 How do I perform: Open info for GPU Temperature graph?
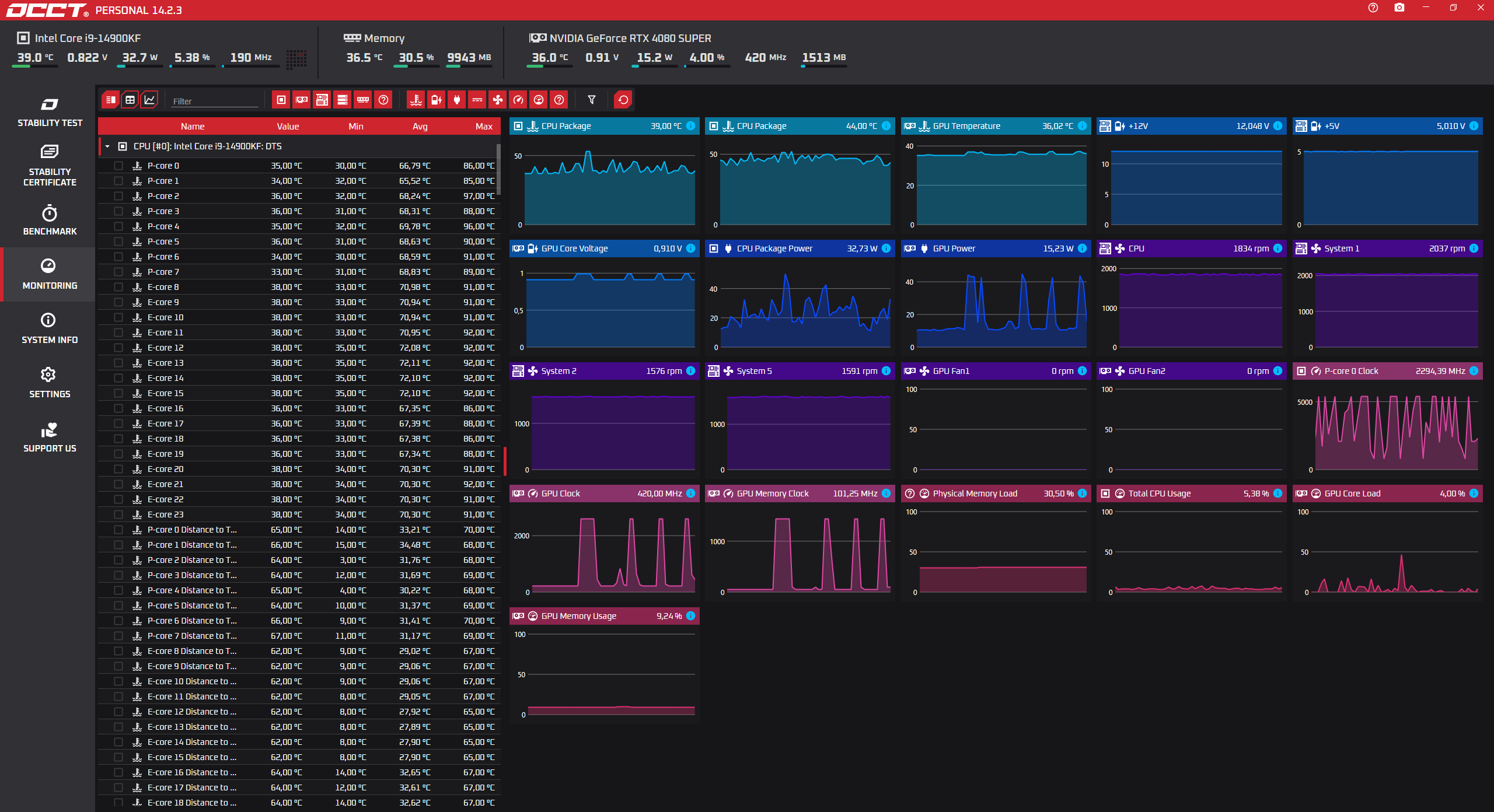1082,126
